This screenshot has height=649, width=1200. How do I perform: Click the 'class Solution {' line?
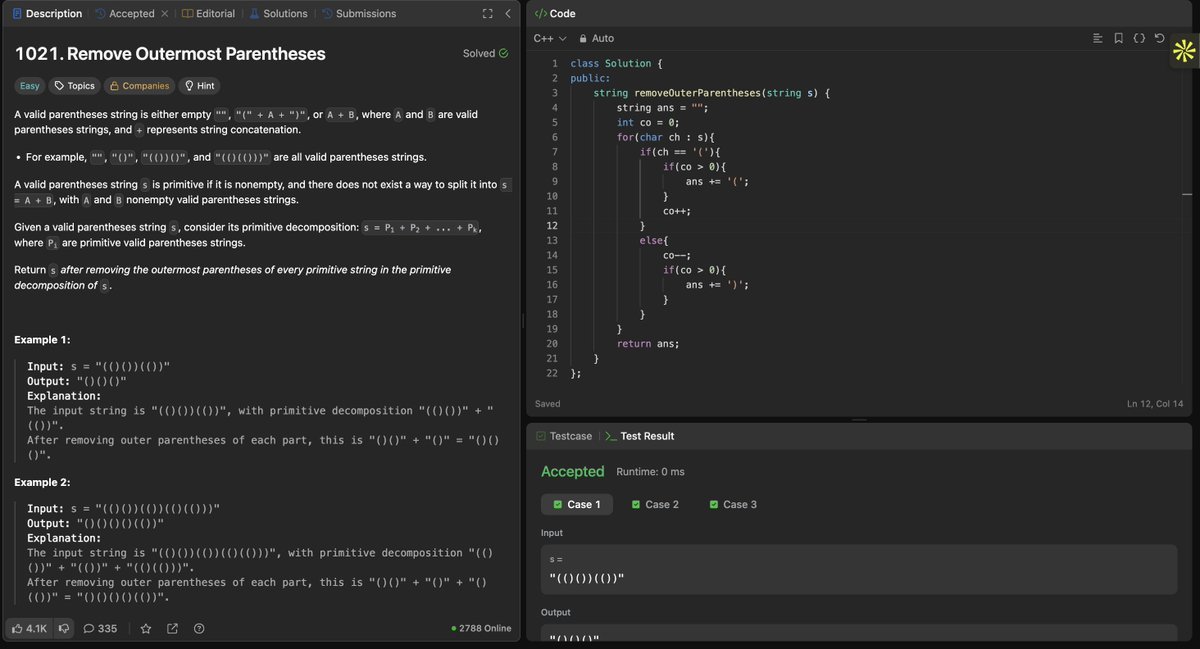617,64
